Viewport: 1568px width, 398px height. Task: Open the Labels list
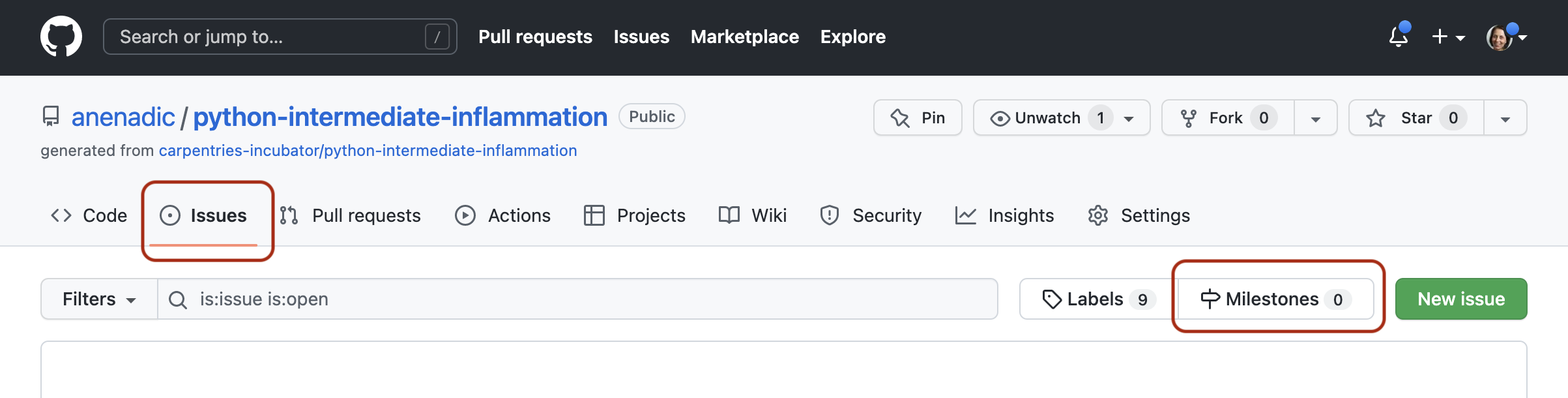tap(1099, 299)
